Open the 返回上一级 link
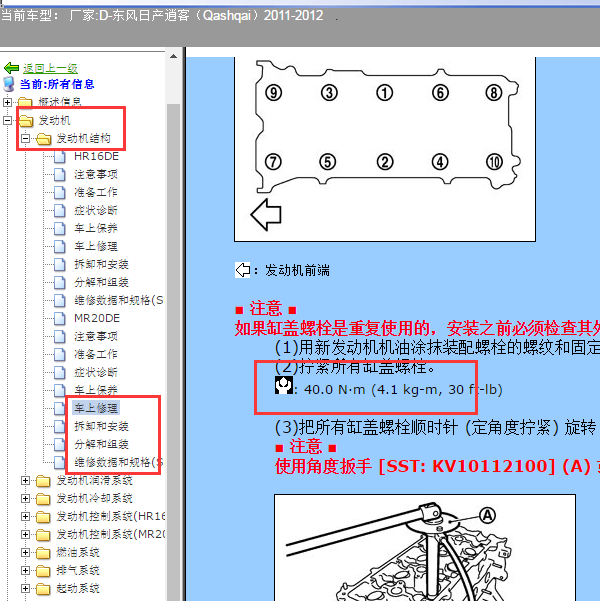600x601 pixels. [x=50, y=69]
